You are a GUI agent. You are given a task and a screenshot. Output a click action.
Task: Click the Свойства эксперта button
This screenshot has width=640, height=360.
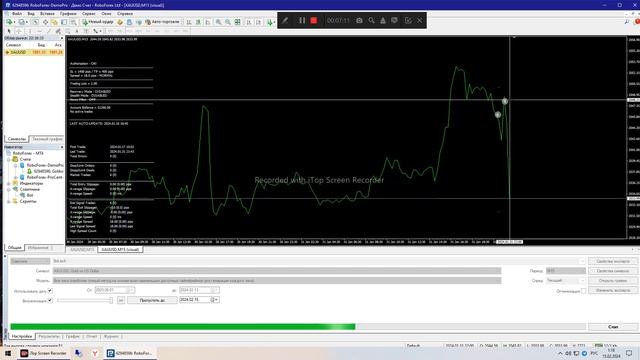pos(613,261)
